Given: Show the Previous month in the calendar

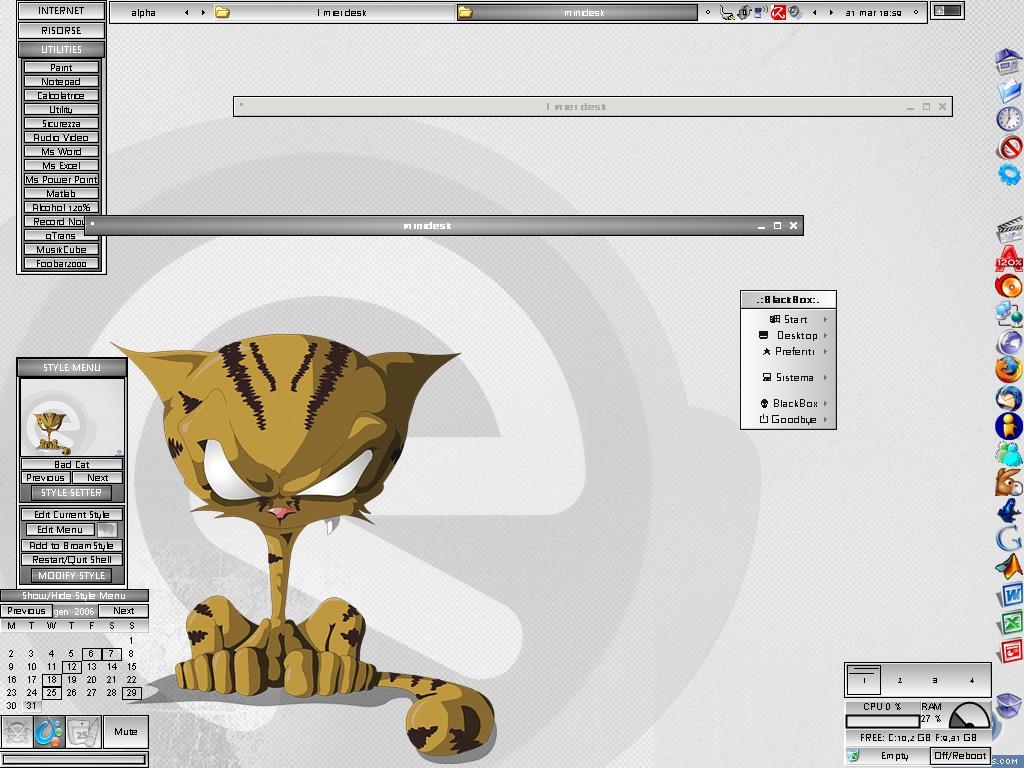Looking at the screenshot, I should click(x=26, y=611).
